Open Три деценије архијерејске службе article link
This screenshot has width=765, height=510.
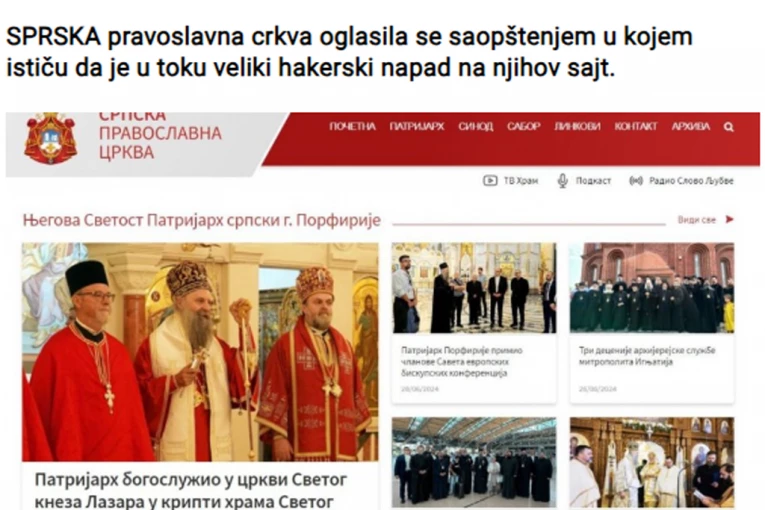tap(647, 356)
